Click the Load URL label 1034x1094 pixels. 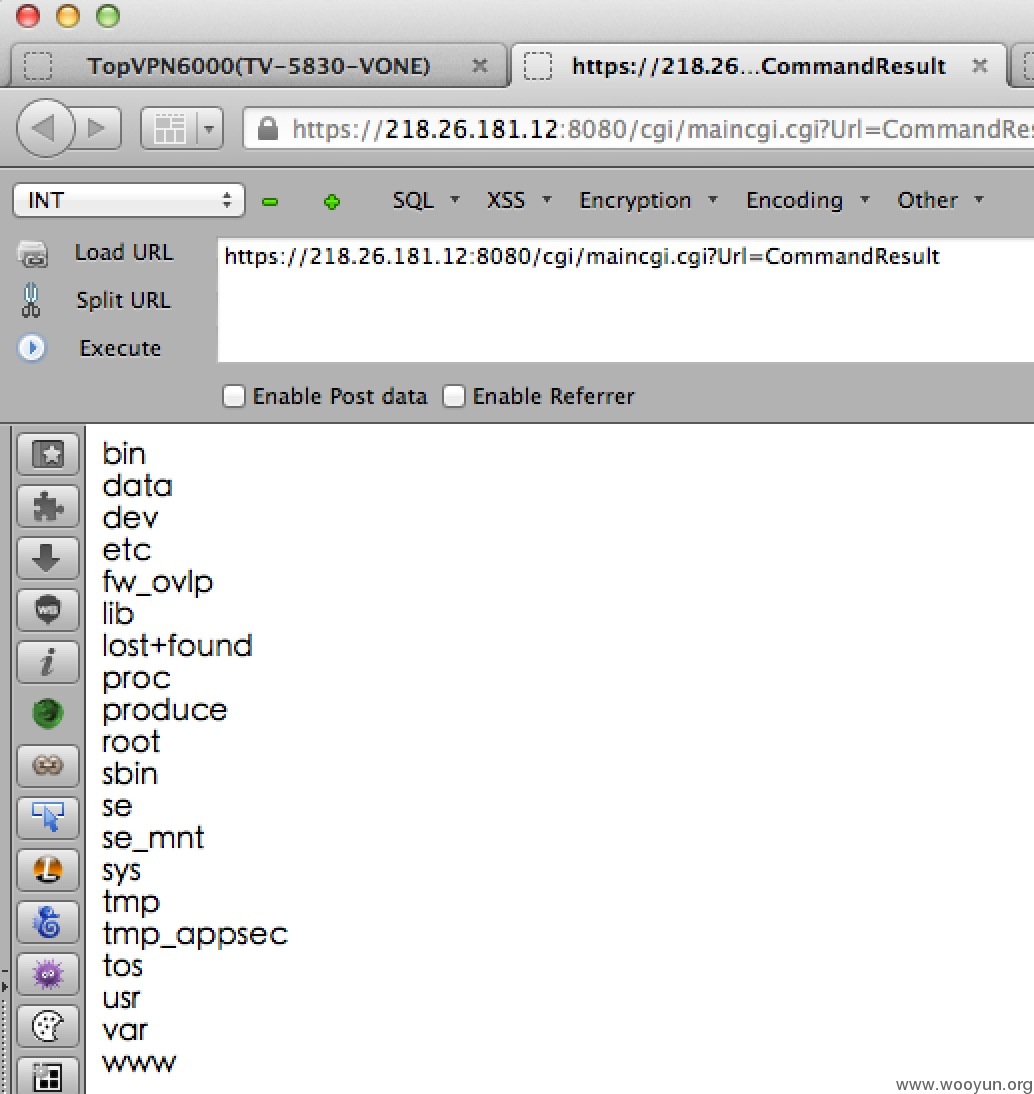coord(124,253)
